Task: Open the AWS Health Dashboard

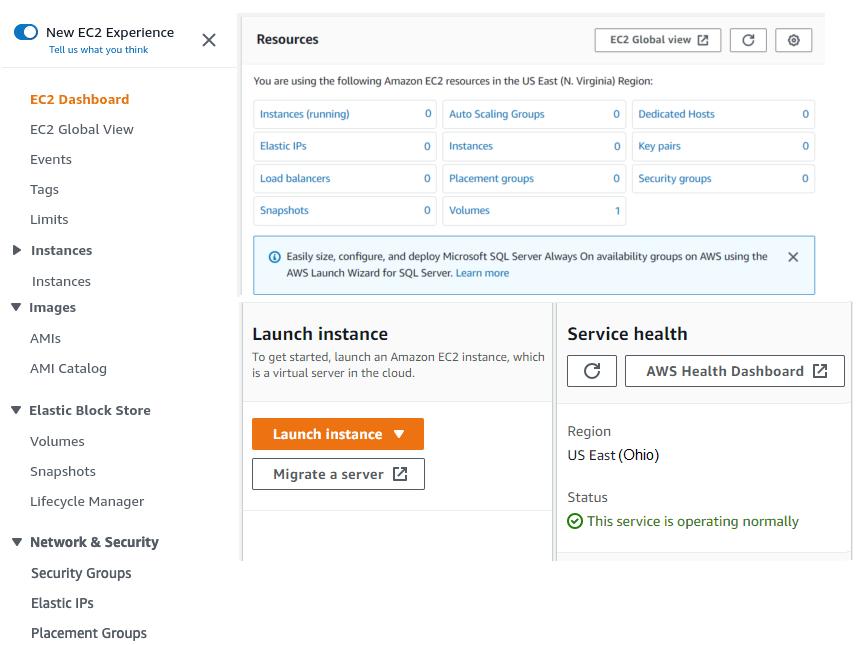Action: (735, 371)
